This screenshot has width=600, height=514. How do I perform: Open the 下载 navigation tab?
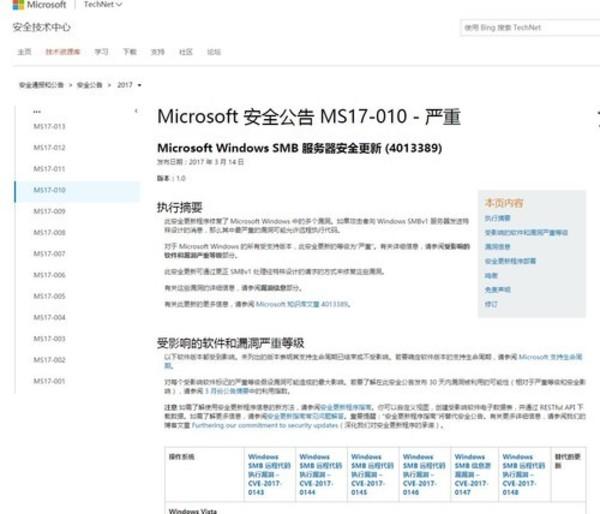pos(129,52)
